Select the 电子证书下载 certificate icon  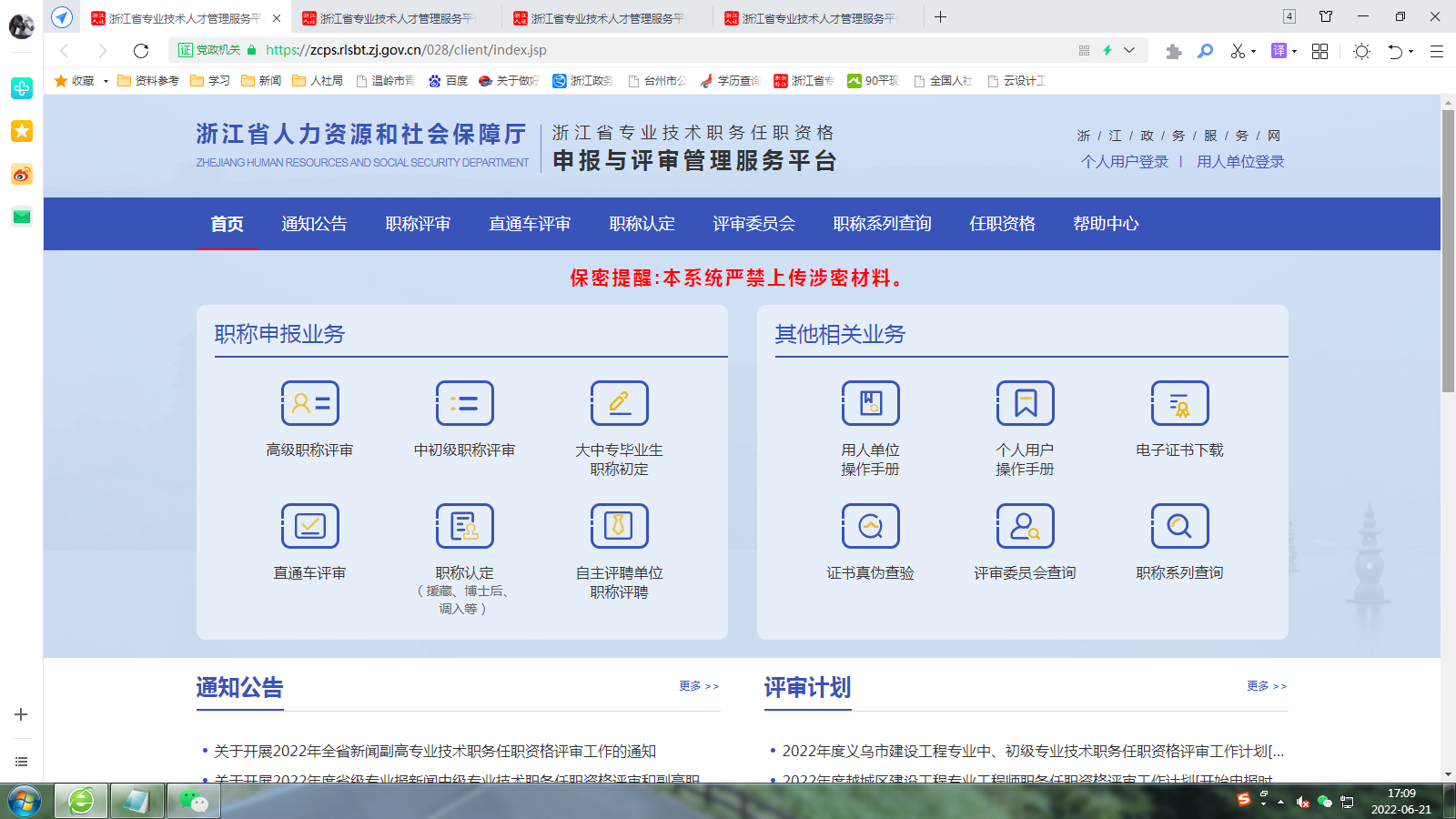[x=1179, y=403]
